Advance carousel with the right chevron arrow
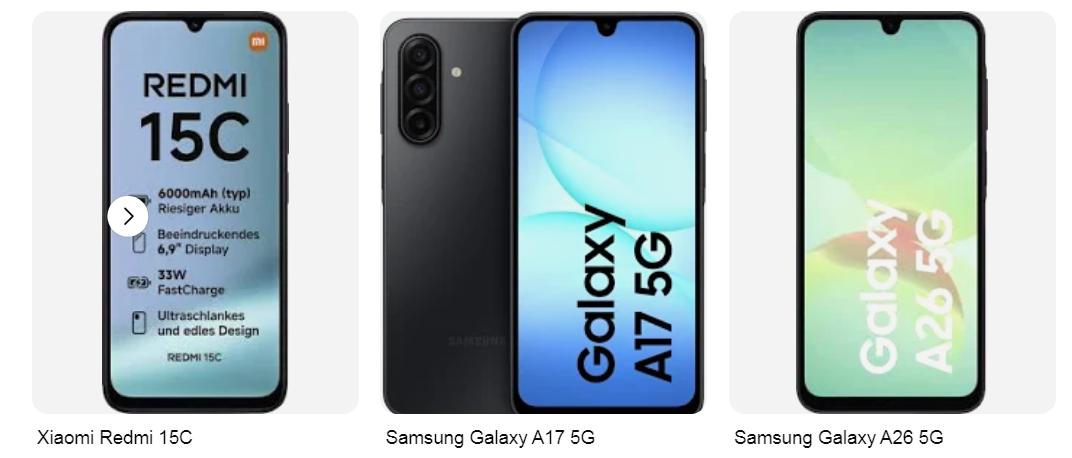The height and width of the screenshot is (458, 1072). click(128, 216)
